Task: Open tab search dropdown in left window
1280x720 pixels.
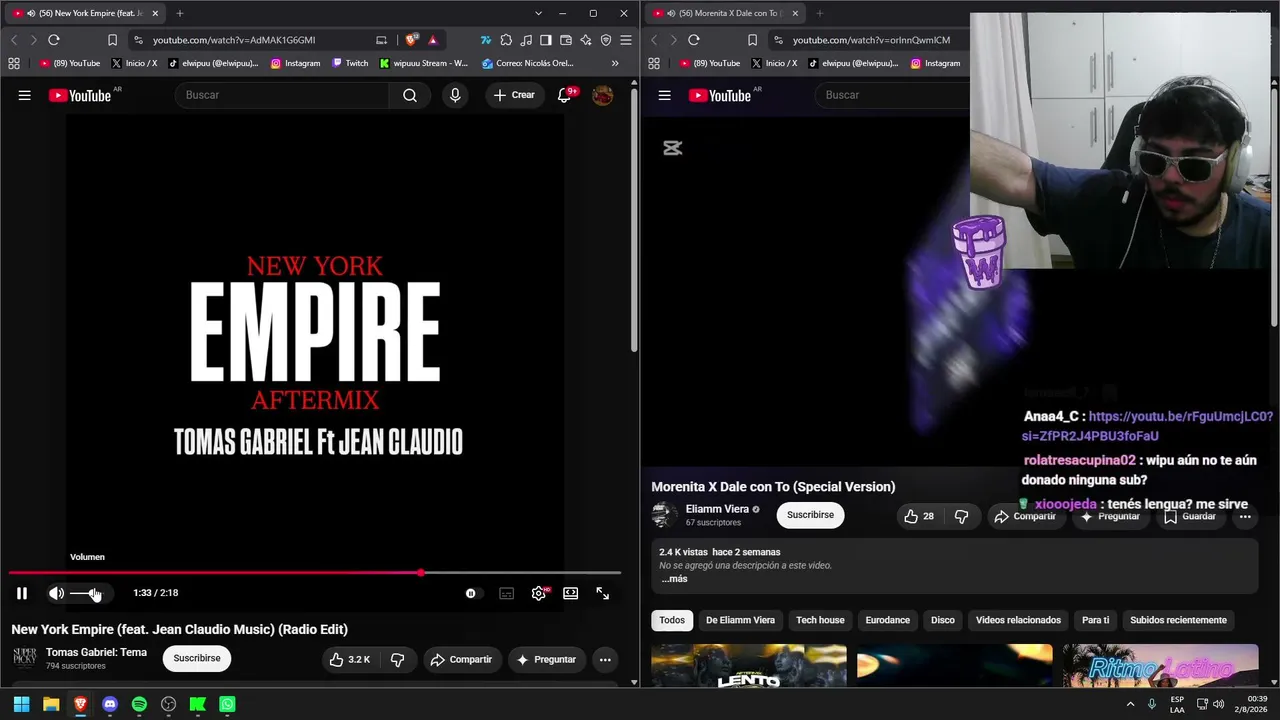Action: [538, 13]
